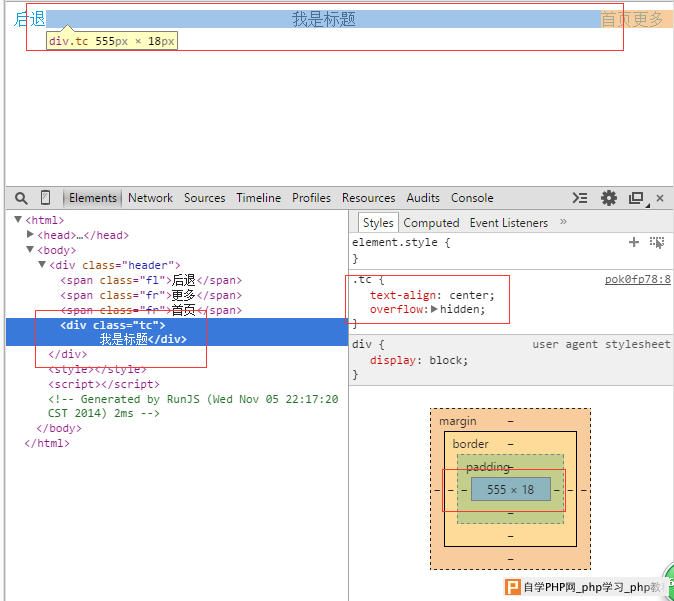Expand the overflow hidden shorthand triangle

coord(434,309)
